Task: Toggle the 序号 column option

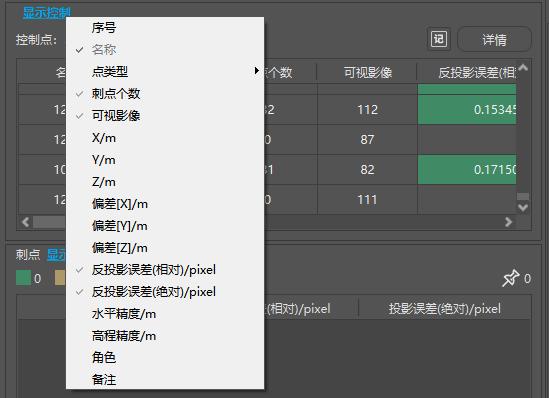Action: point(165,28)
